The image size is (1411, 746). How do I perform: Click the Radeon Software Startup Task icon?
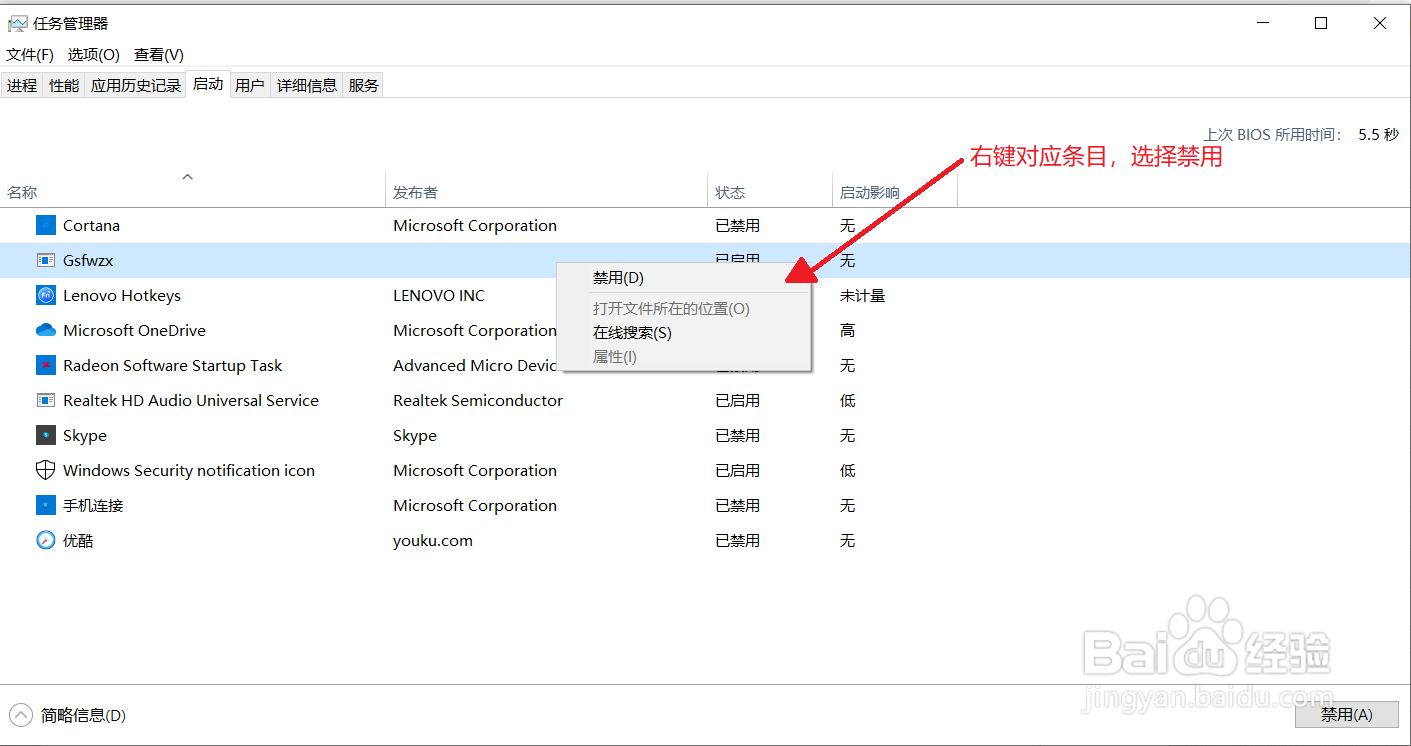point(46,365)
